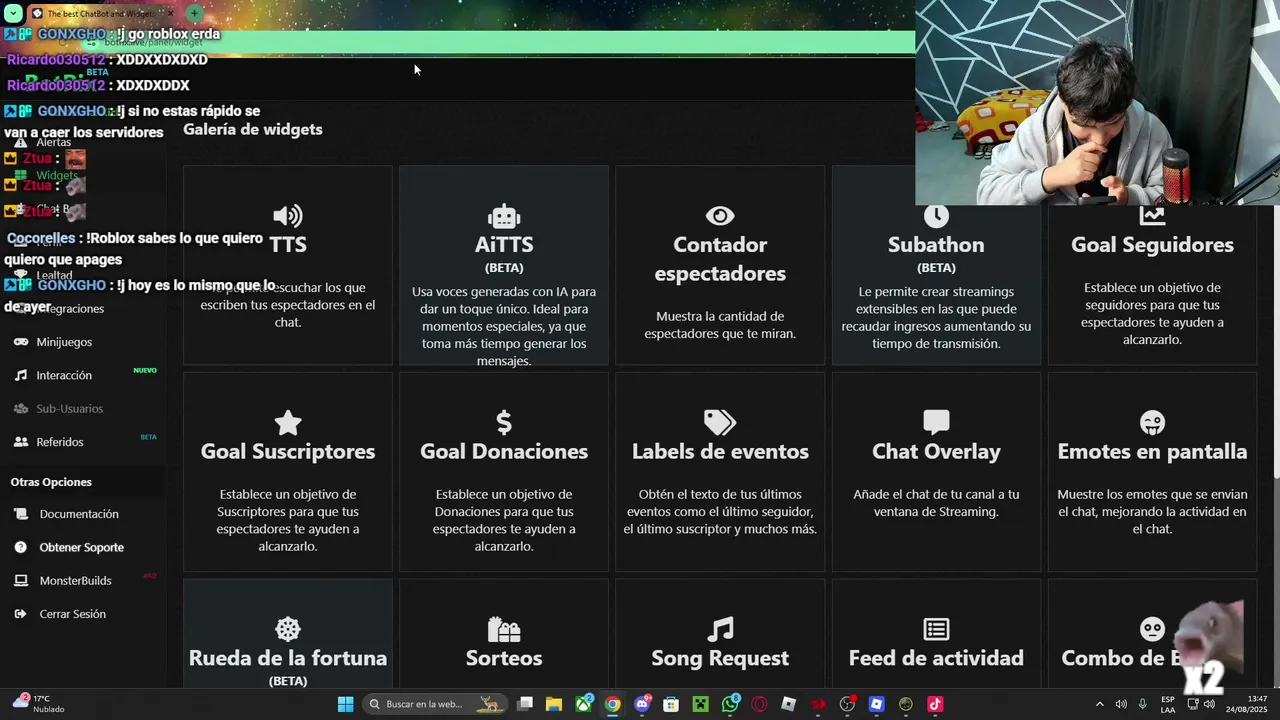Click the monitor icon next to MonsterBuilds
The width and height of the screenshot is (1280, 720).
pos(20,580)
